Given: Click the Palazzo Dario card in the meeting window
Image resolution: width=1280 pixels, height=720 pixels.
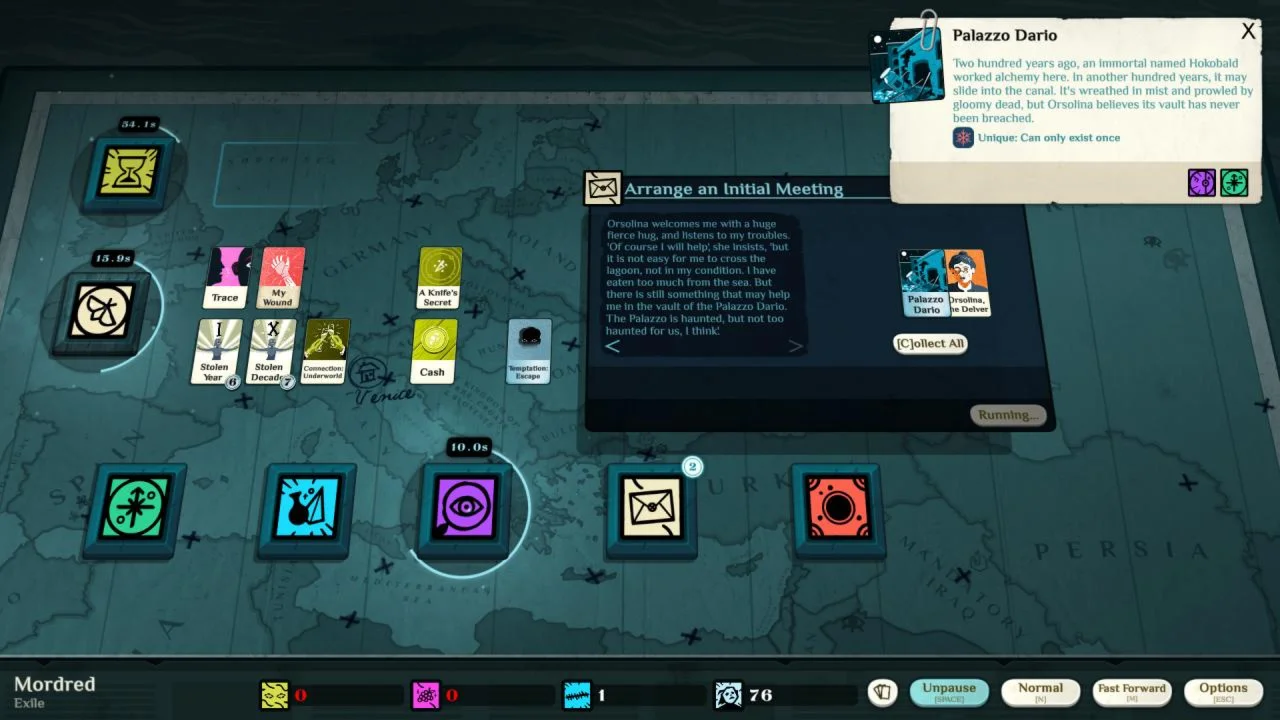Looking at the screenshot, I should pos(923,283).
